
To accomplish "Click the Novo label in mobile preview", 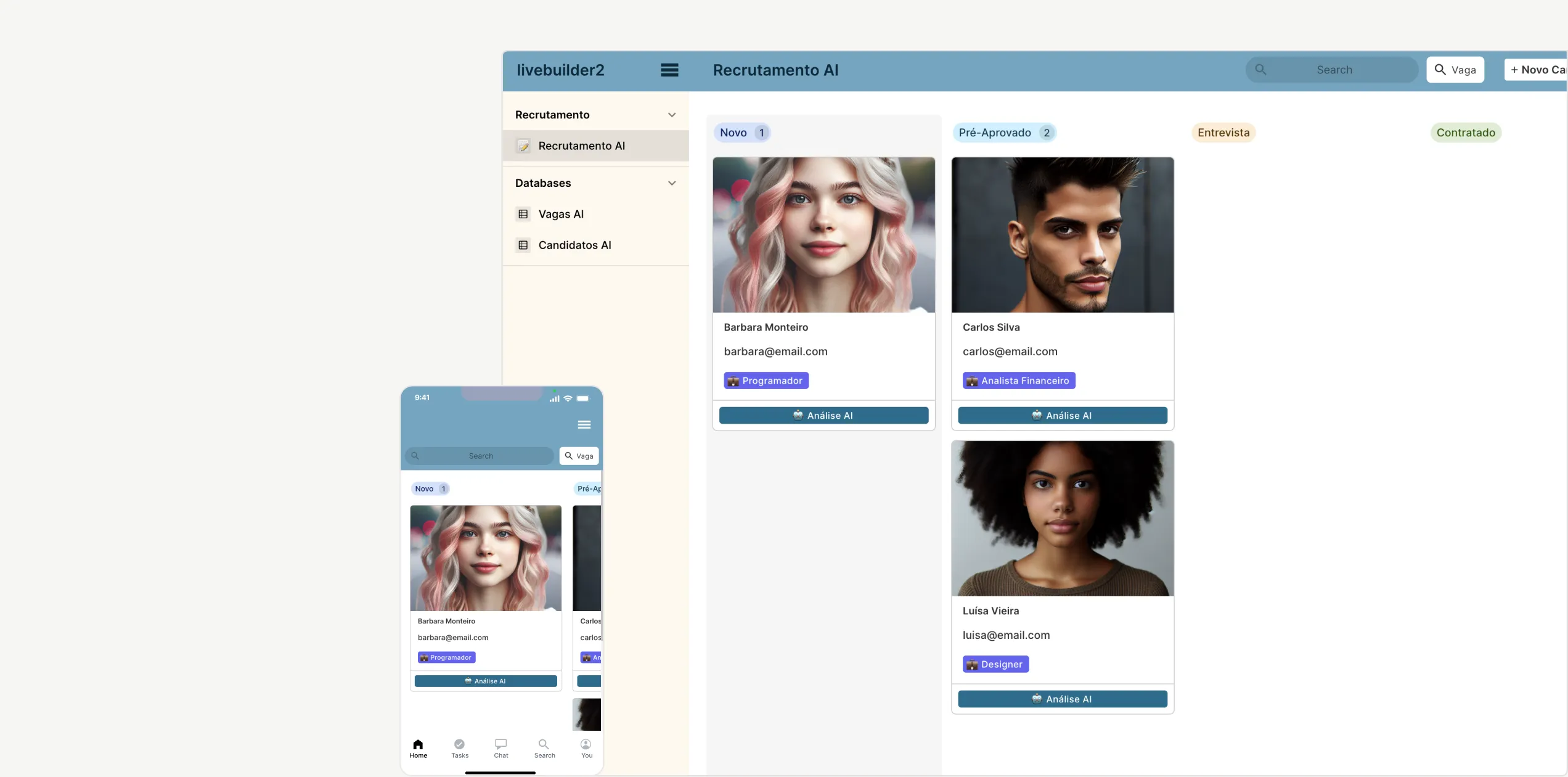I will [424, 489].
